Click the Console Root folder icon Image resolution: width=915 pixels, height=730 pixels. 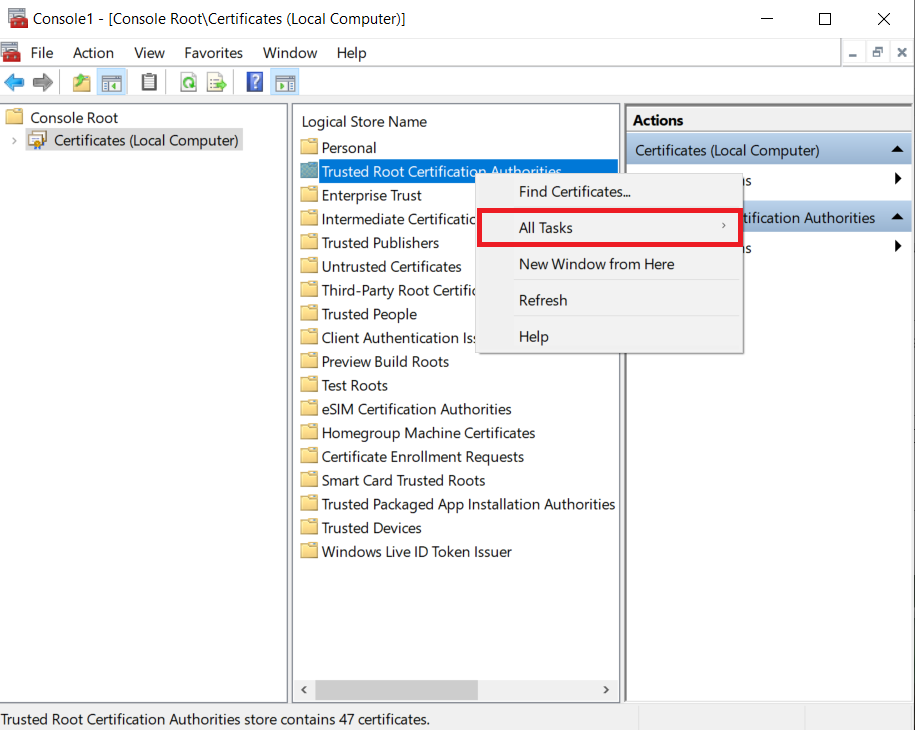(x=15, y=117)
